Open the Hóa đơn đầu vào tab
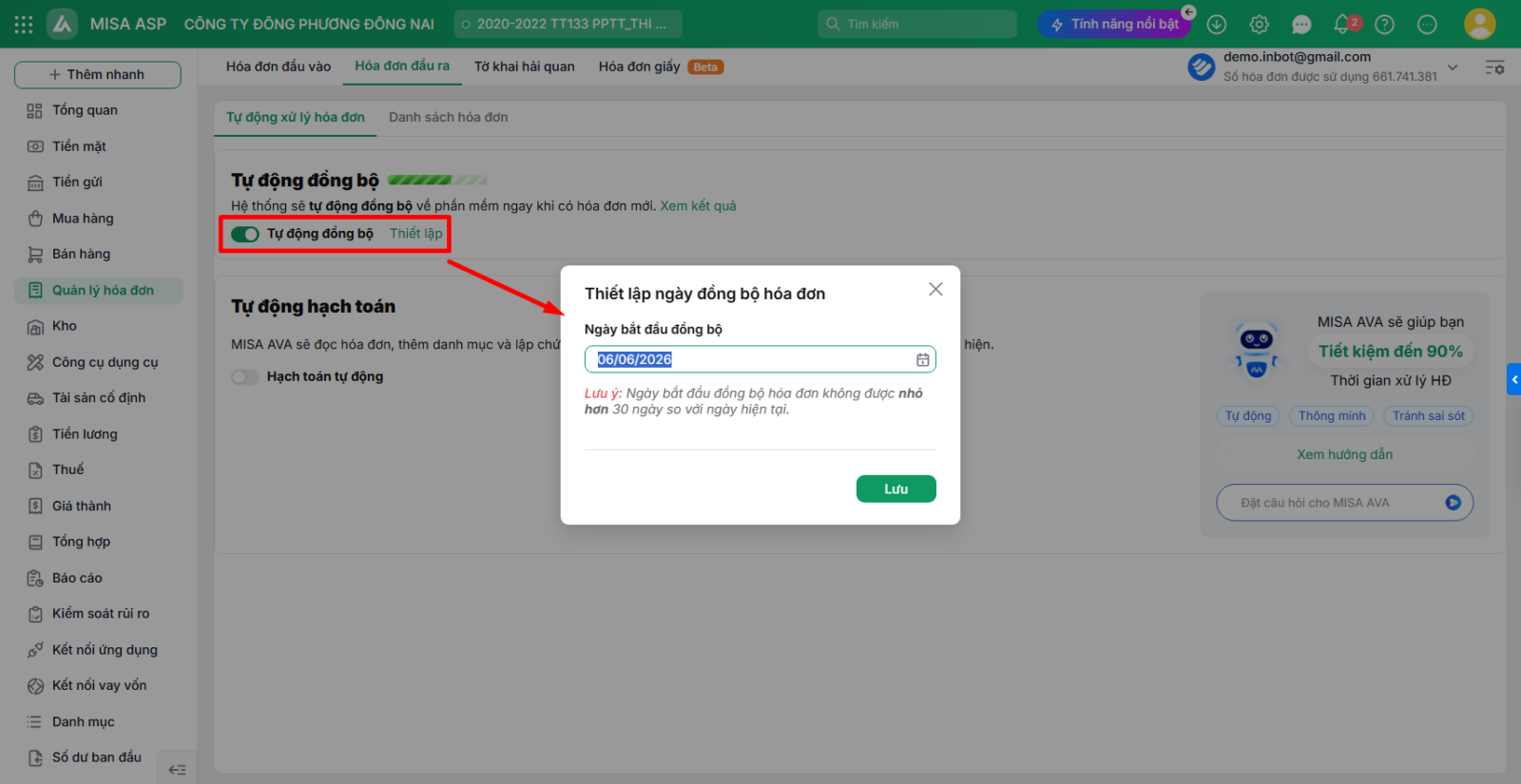The image size is (1521, 784). [279, 67]
